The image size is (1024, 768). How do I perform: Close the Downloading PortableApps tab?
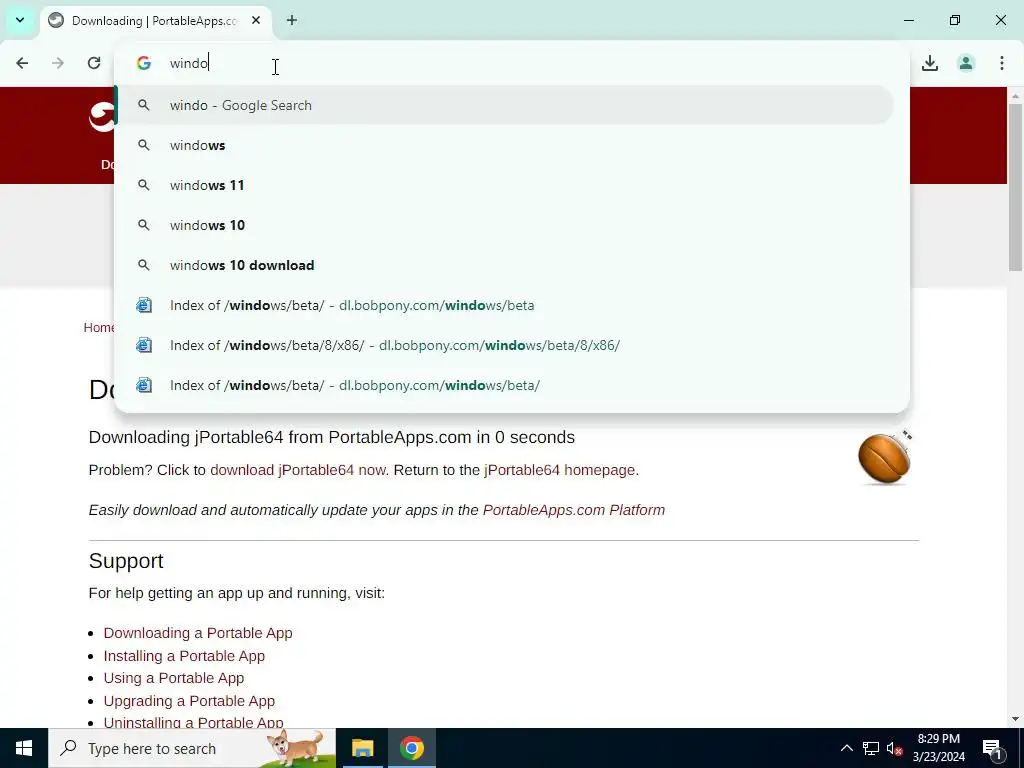[x=256, y=20]
